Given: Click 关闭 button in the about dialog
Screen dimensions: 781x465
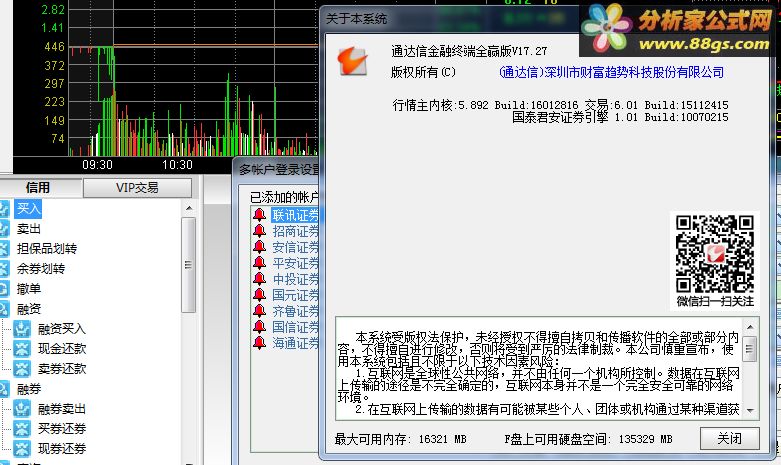Looking at the screenshot, I should (x=730, y=439).
